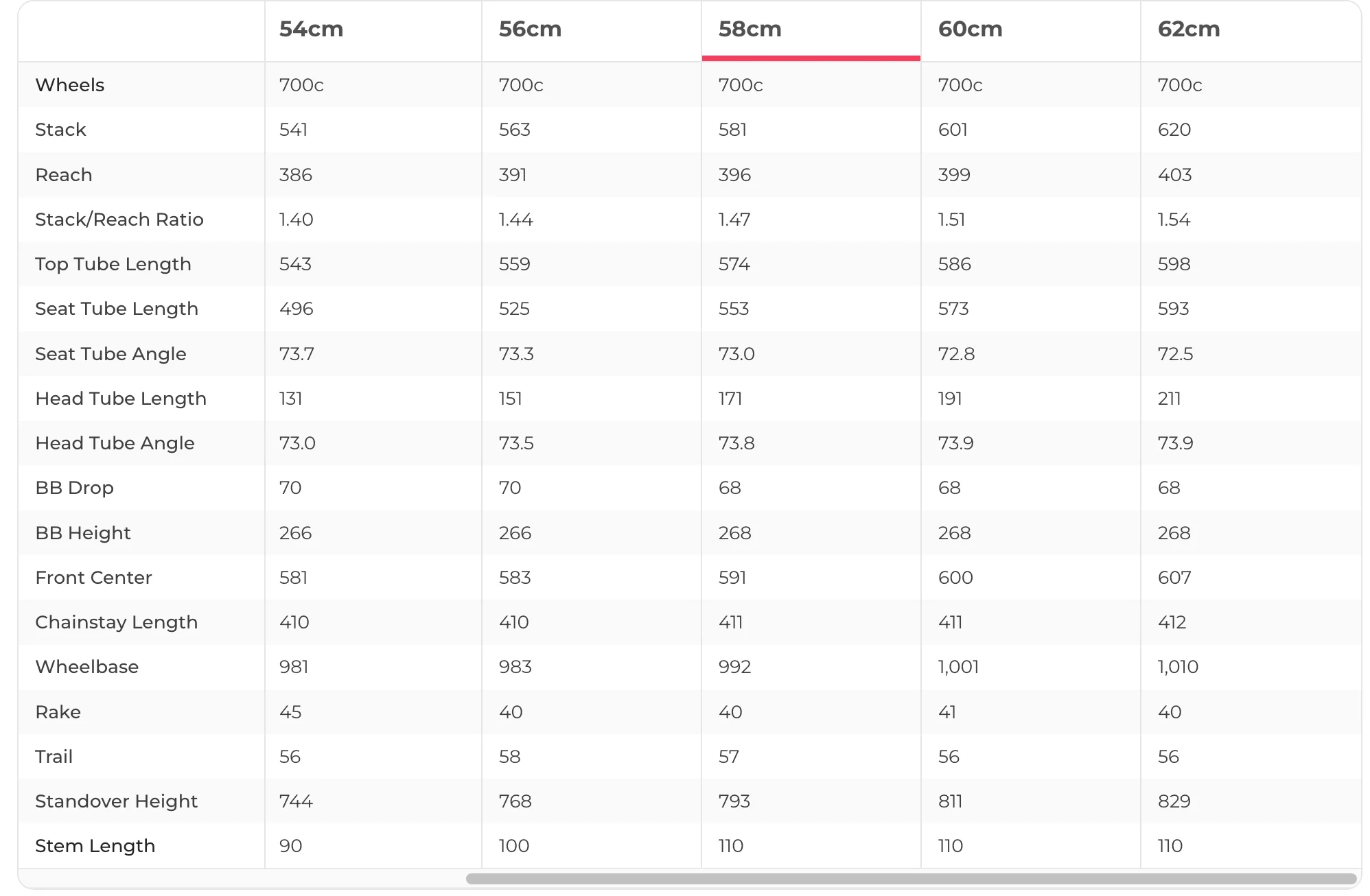Click the Stack/Reach Ratio row label
The width and height of the screenshot is (1370, 896).
pos(119,220)
